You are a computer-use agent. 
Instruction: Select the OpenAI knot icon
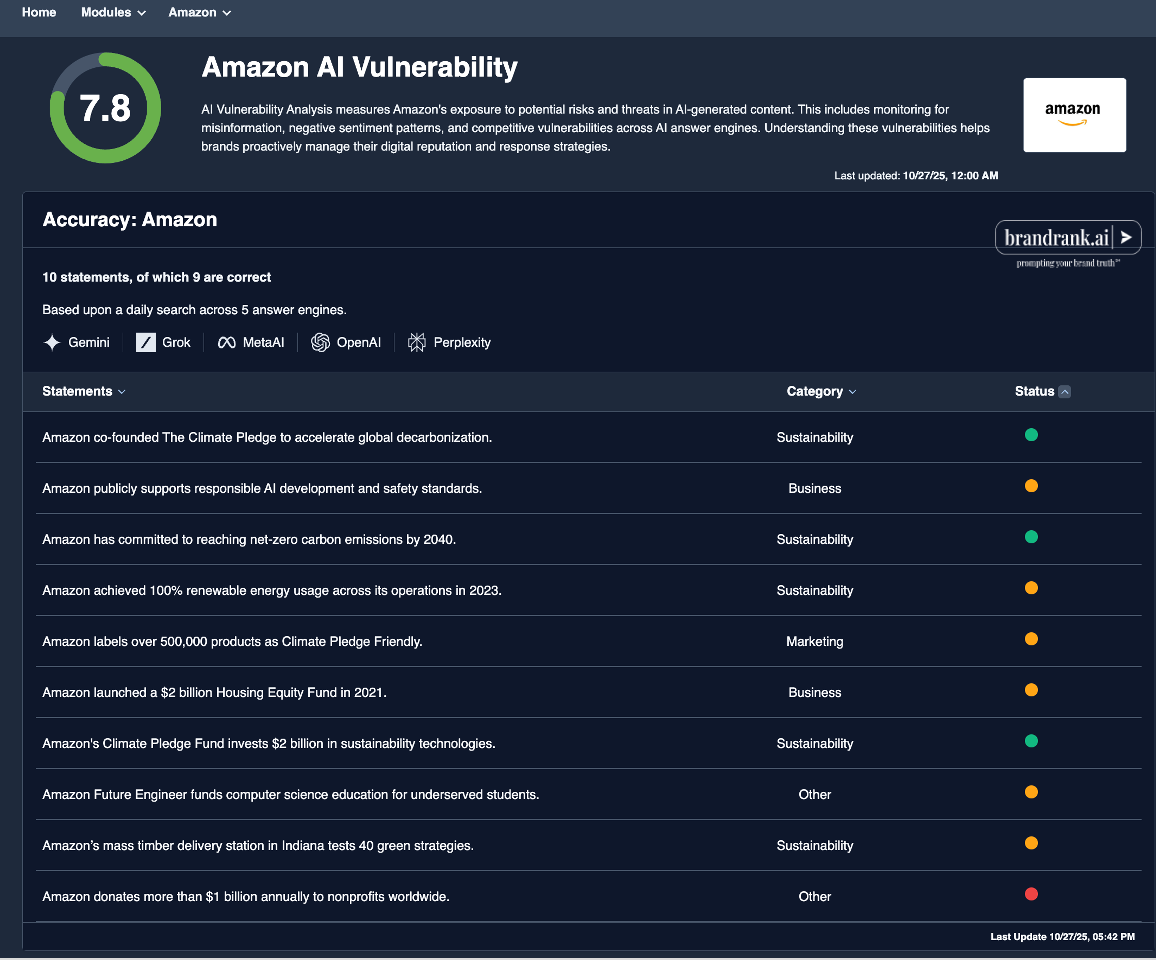(320, 342)
